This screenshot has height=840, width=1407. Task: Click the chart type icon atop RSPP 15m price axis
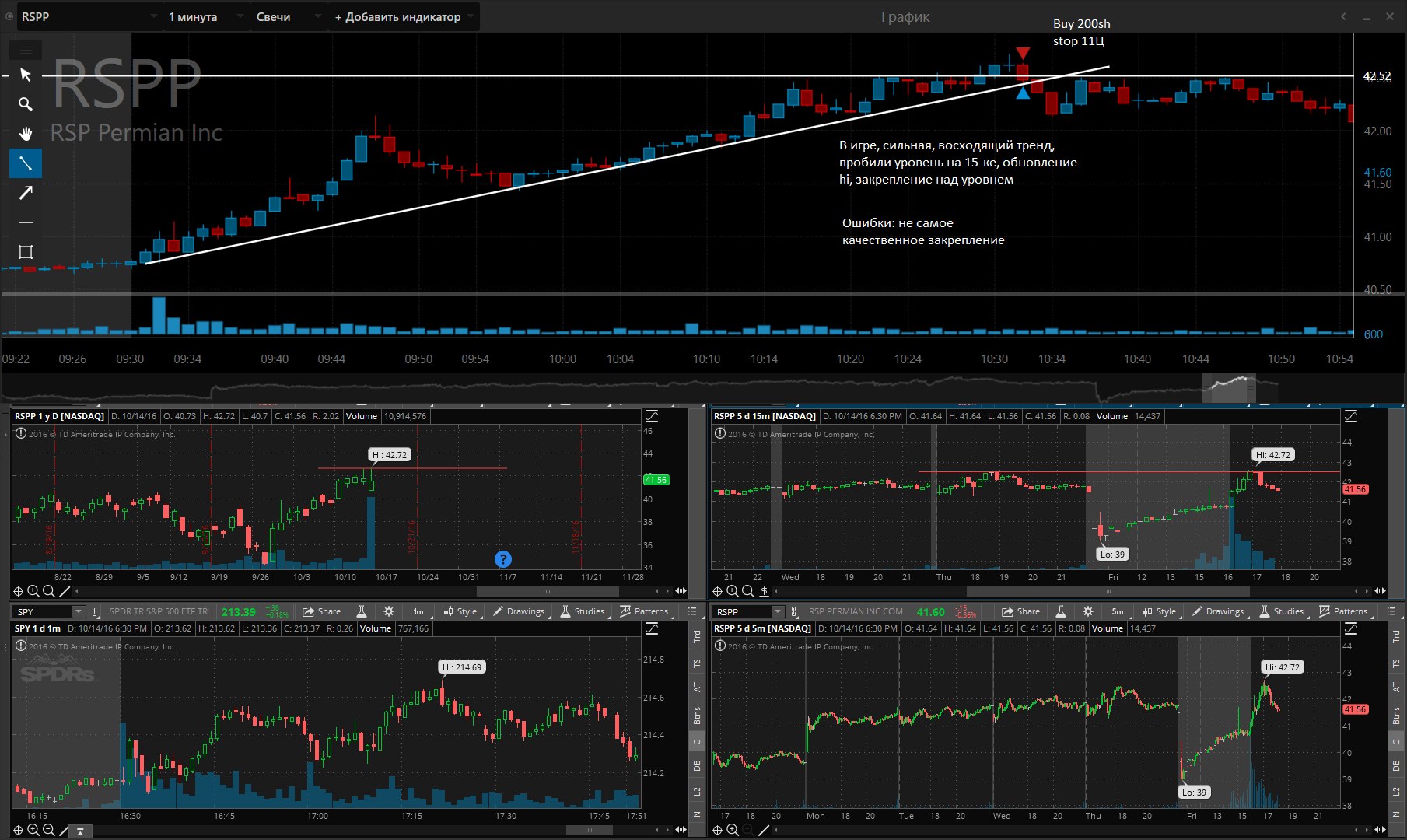click(x=1351, y=416)
